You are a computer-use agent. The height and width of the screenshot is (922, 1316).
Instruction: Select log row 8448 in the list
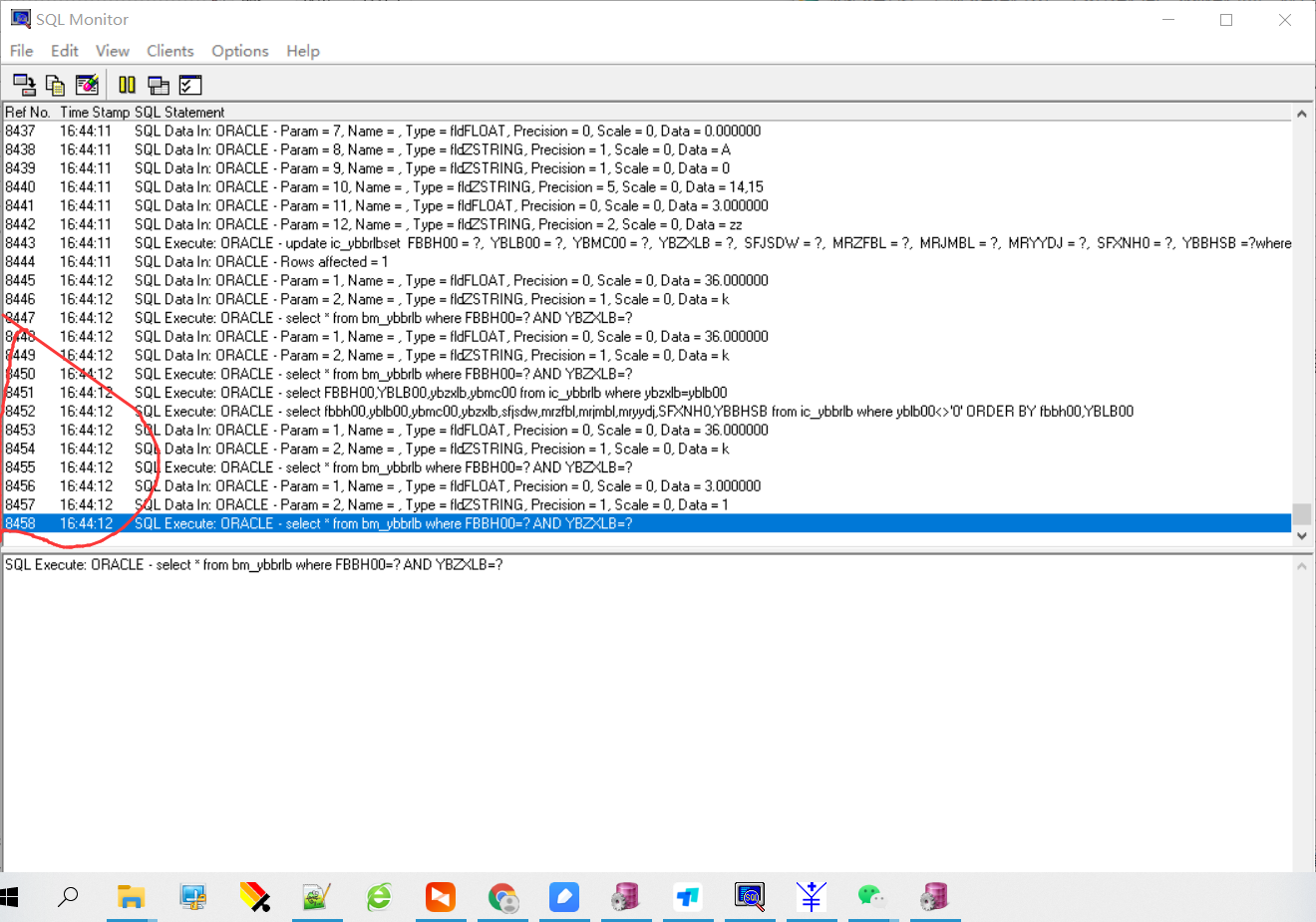pos(648,337)
